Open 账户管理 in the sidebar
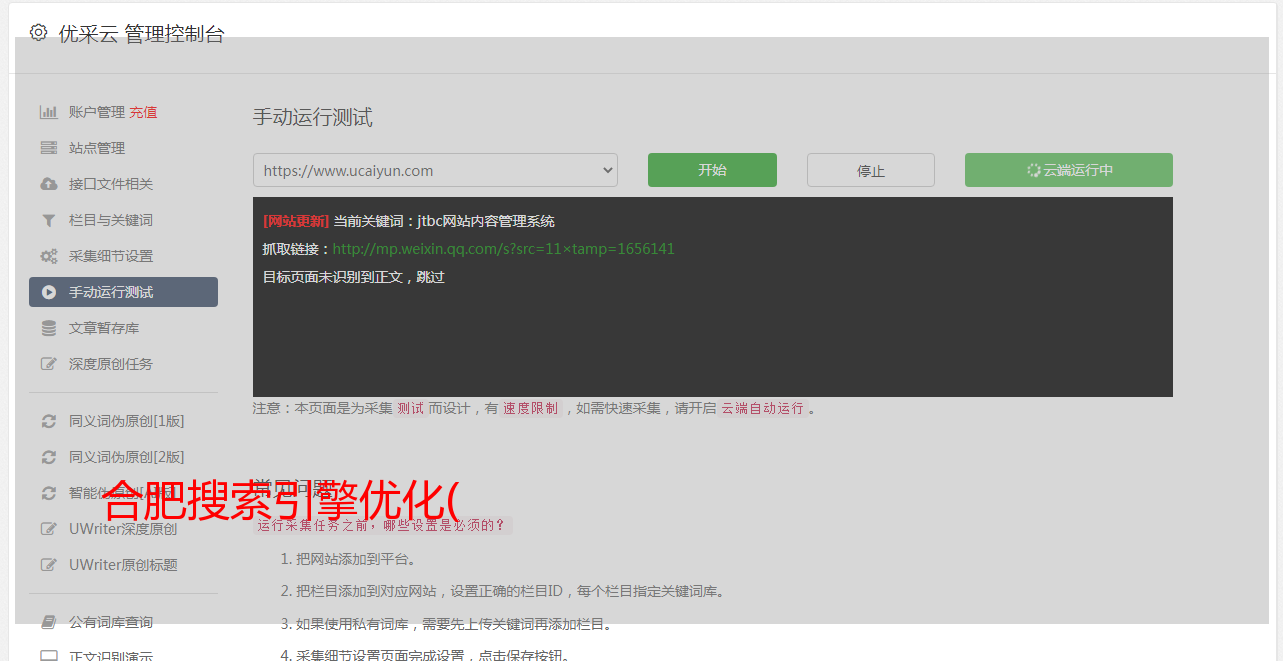The image size is (1283, 661). click(x=97, y=112)
